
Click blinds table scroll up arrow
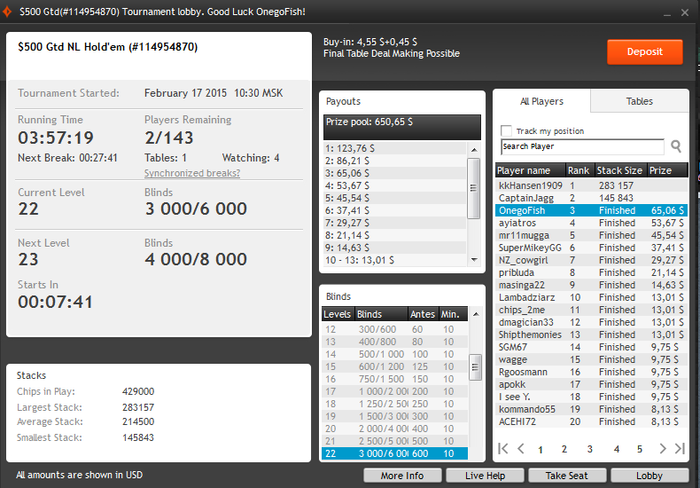[x=476, y=314]
